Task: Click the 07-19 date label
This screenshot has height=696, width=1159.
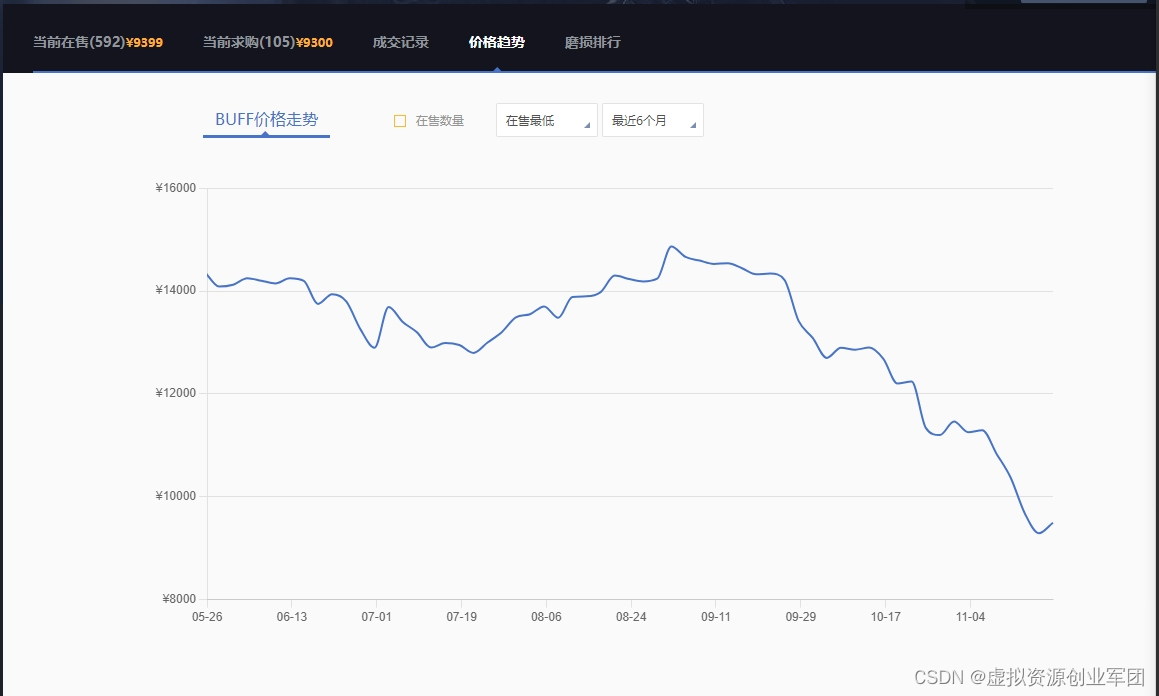Action: coord(461,617)
